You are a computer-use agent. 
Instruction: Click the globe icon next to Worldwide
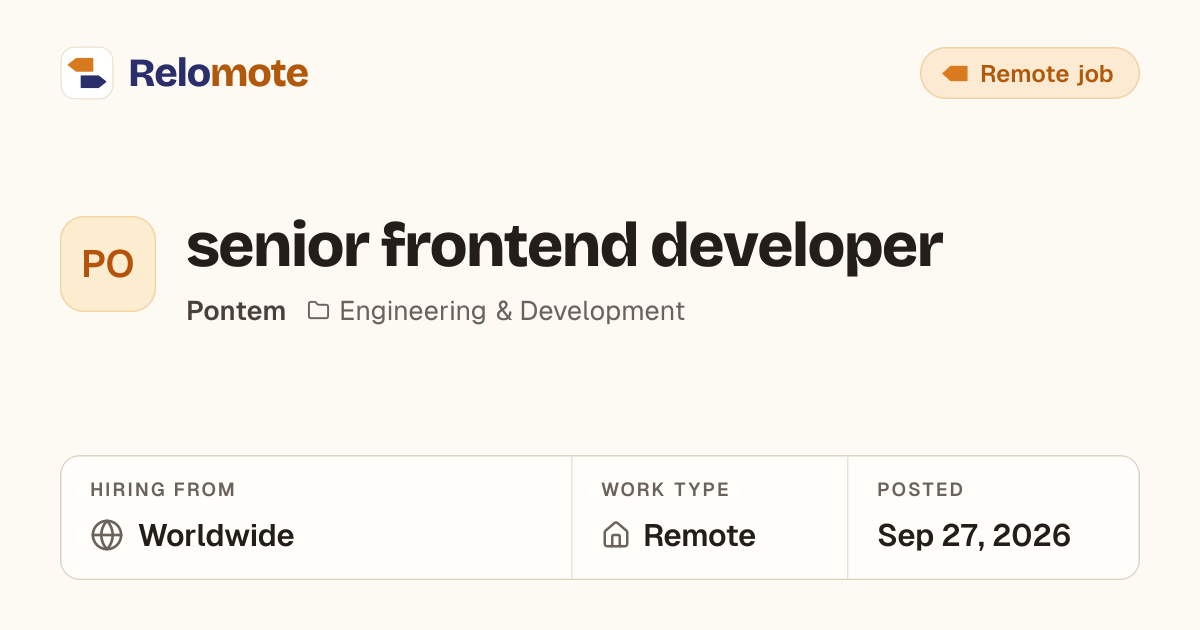pyautogui.click(x=107, y=535)
